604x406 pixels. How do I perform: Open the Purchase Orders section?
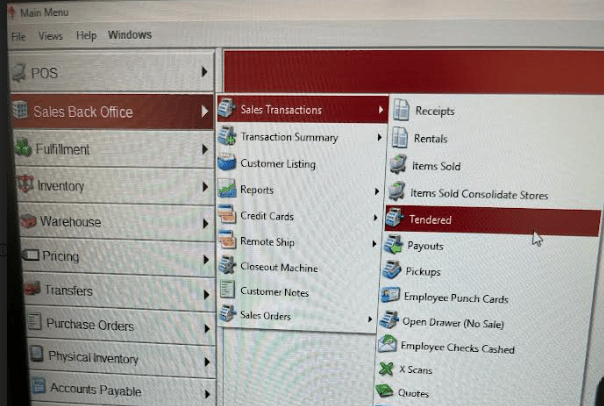(x=120, y=325)
